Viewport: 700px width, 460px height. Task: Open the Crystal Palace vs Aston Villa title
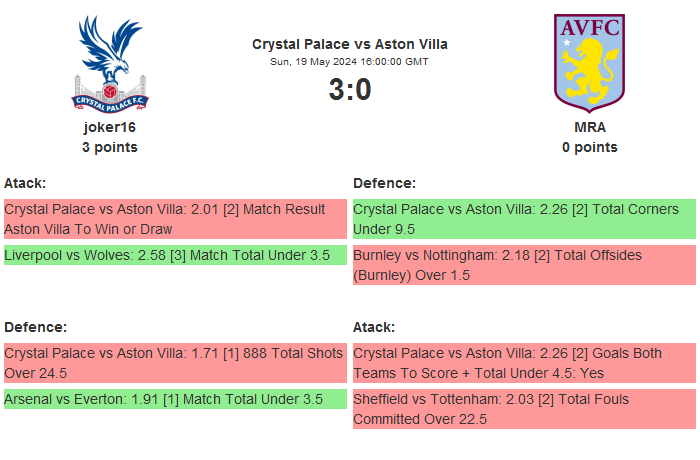(350, 44)
